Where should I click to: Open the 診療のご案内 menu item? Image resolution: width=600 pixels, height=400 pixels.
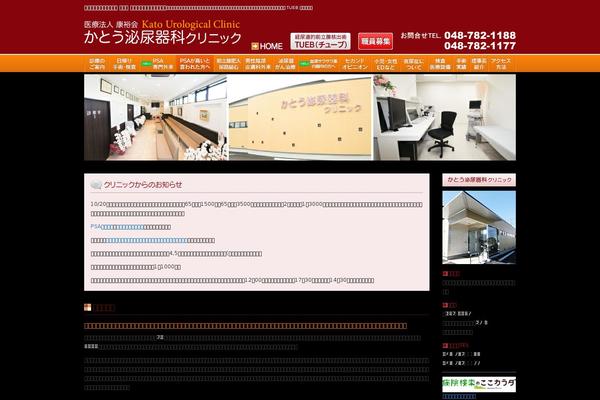[x=97, y=64]
